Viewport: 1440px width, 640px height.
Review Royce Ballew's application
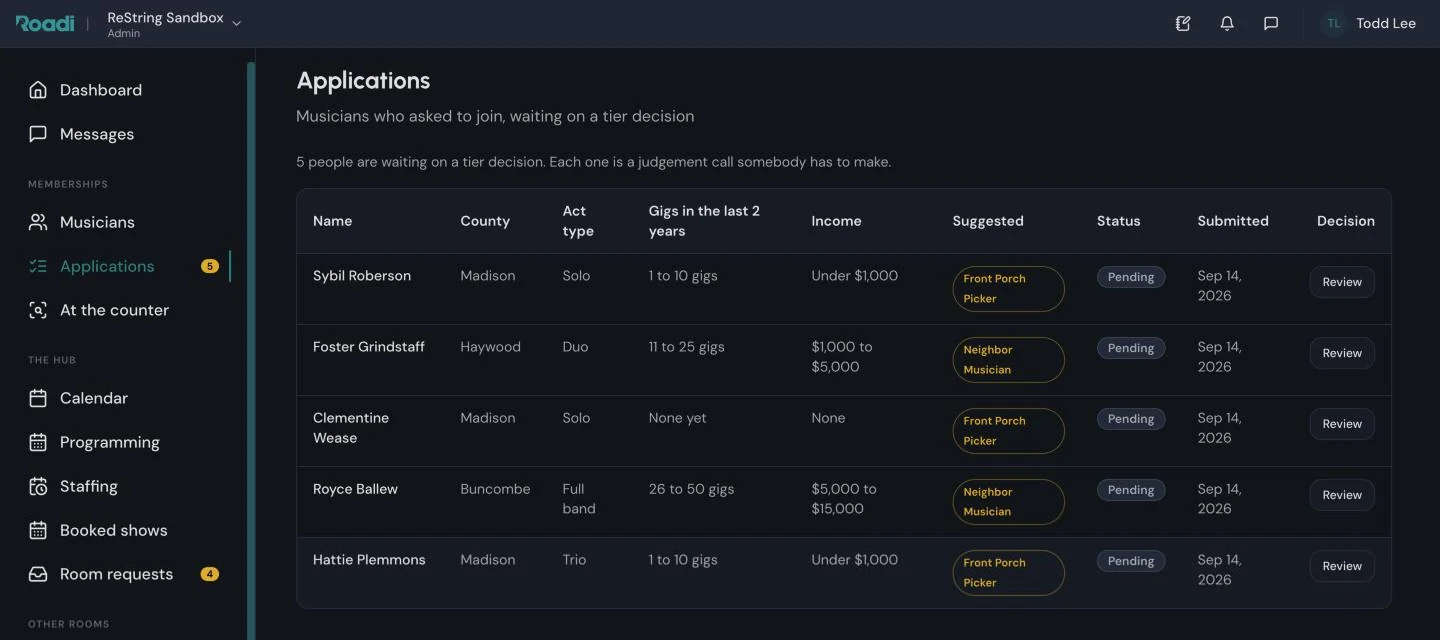click(1342, 495)
